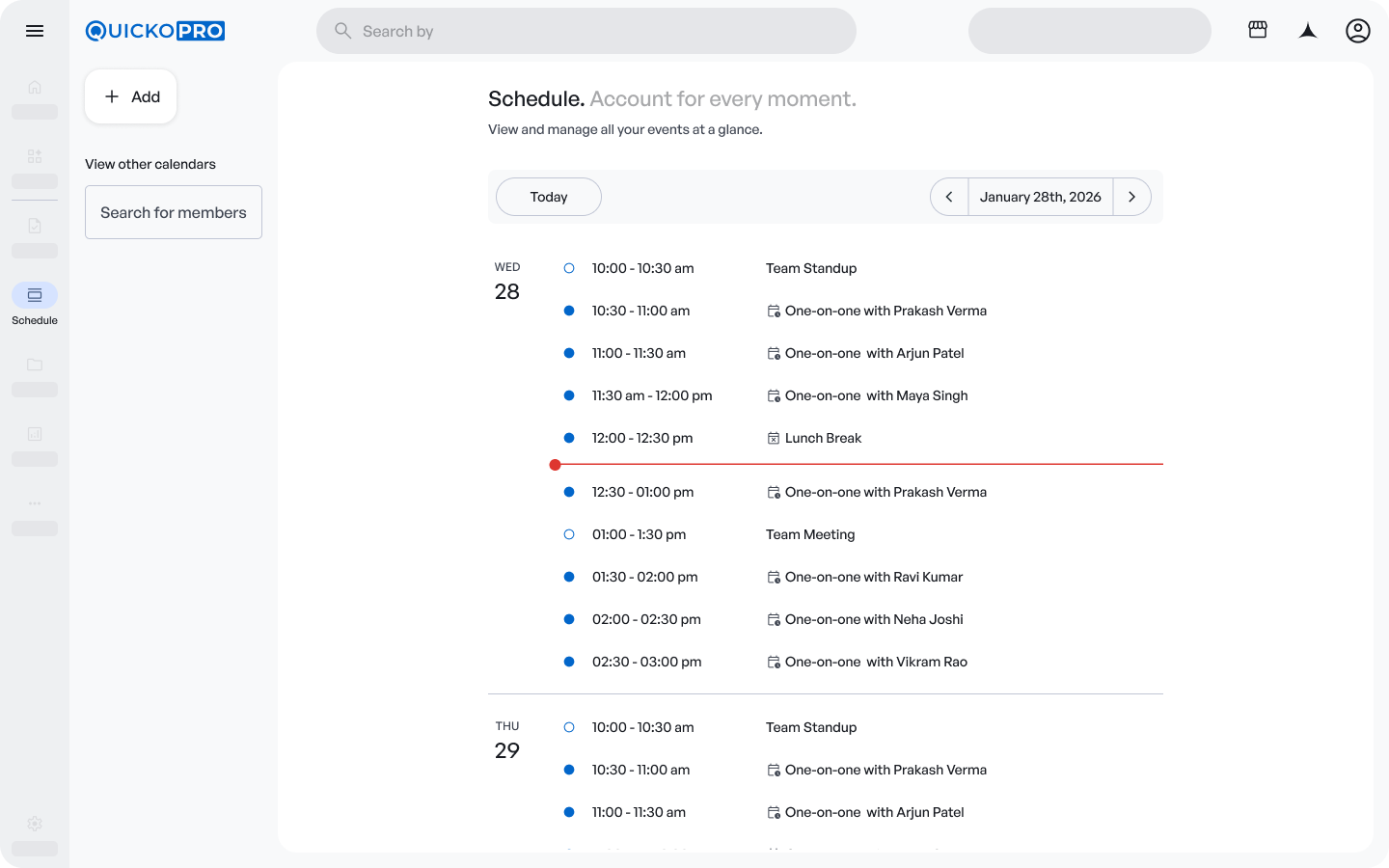Open Wednesday's Lunch Break event

[823, 438]
